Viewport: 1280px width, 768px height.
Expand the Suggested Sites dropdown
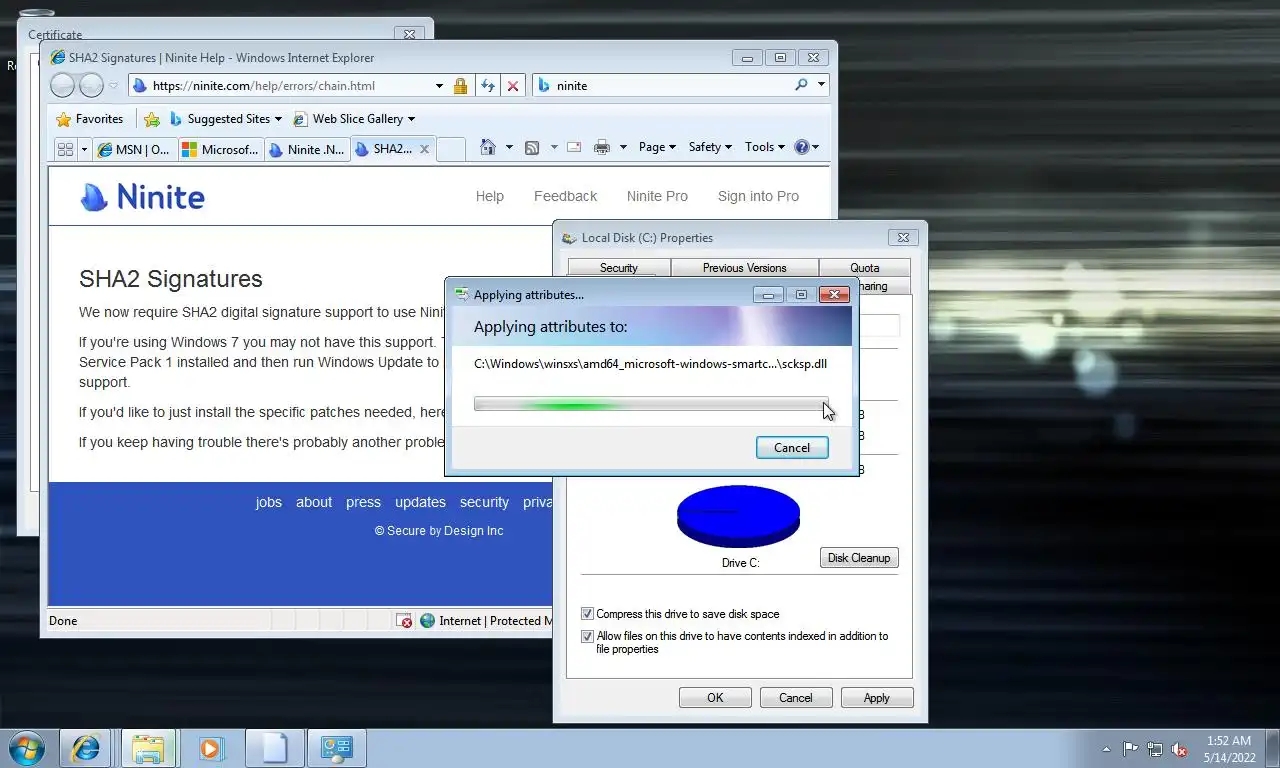point(278,119)
